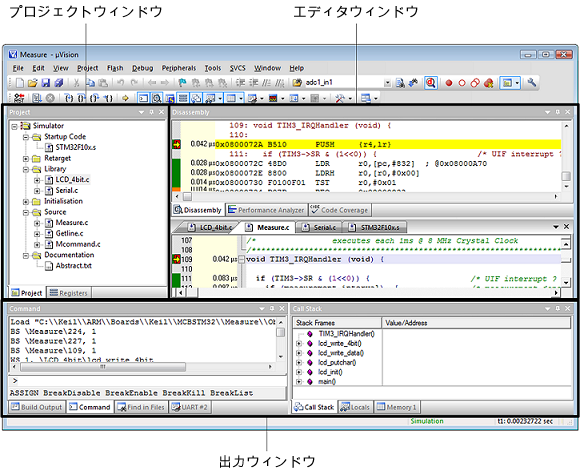
Task: Open UART #2 tab
Action: tap(190, 407)
